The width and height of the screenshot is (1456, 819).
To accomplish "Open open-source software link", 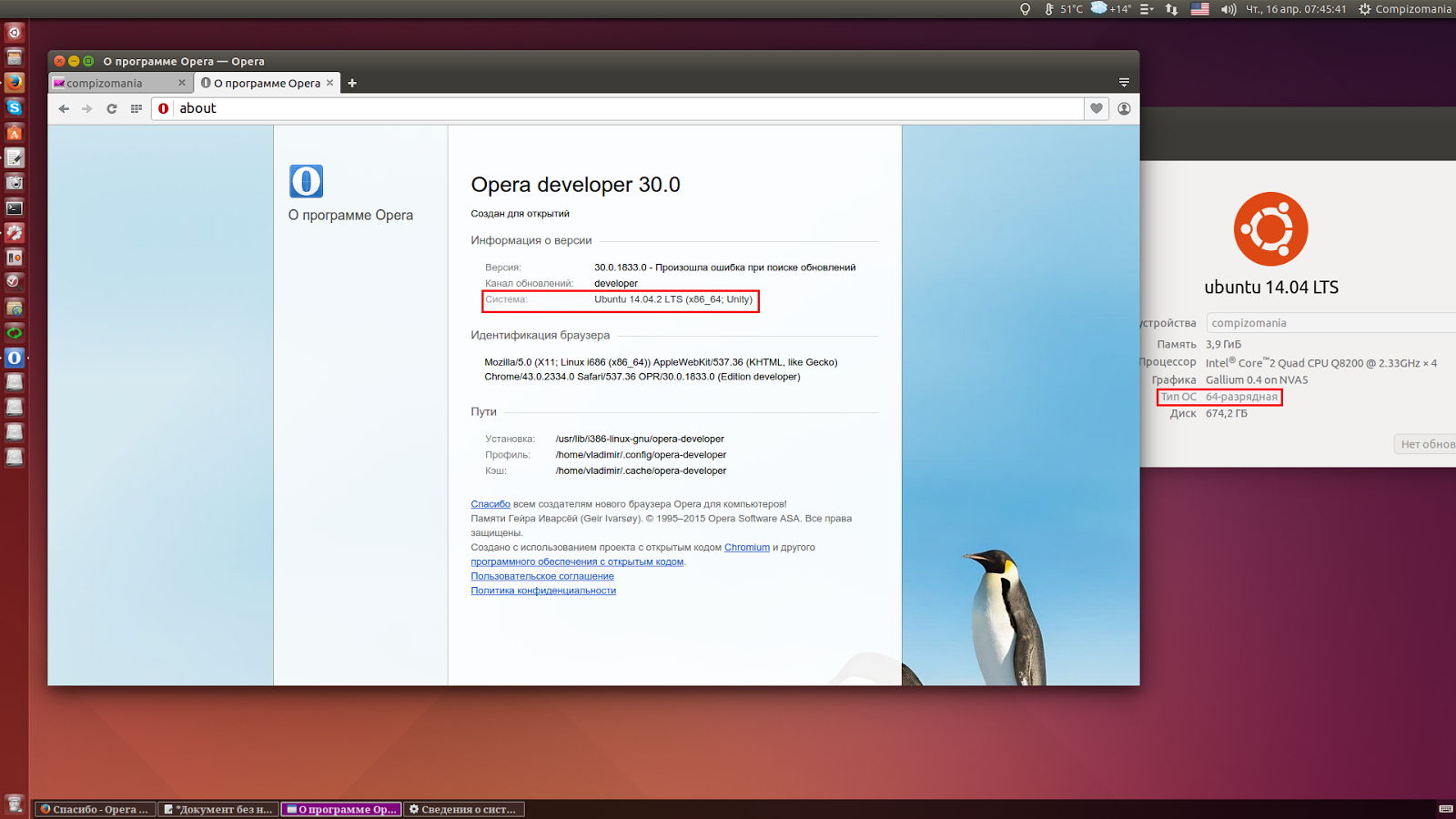I will tap(577, 562).
